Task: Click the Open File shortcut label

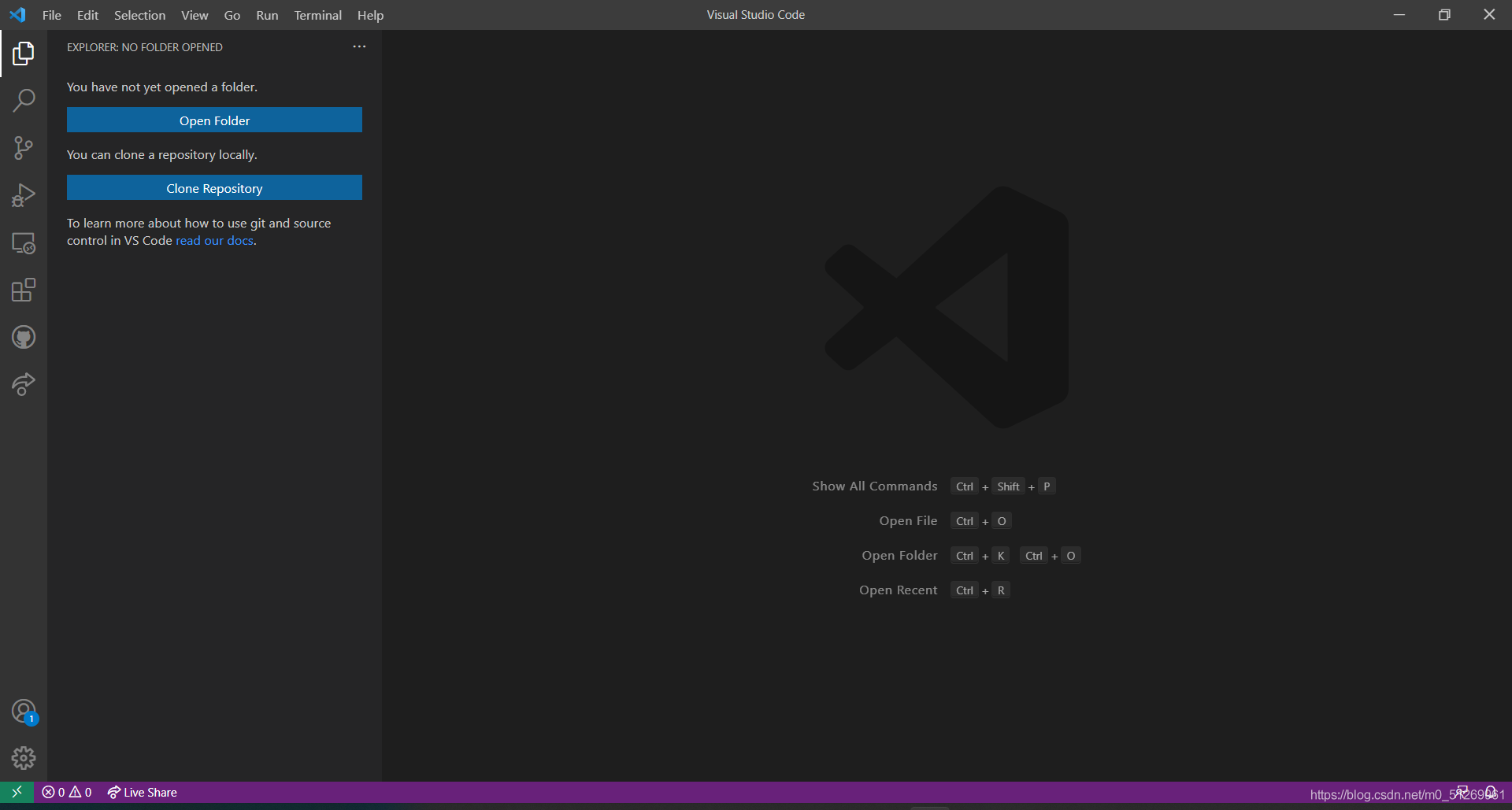Action: pyautogui.click(x=908, y=521)
